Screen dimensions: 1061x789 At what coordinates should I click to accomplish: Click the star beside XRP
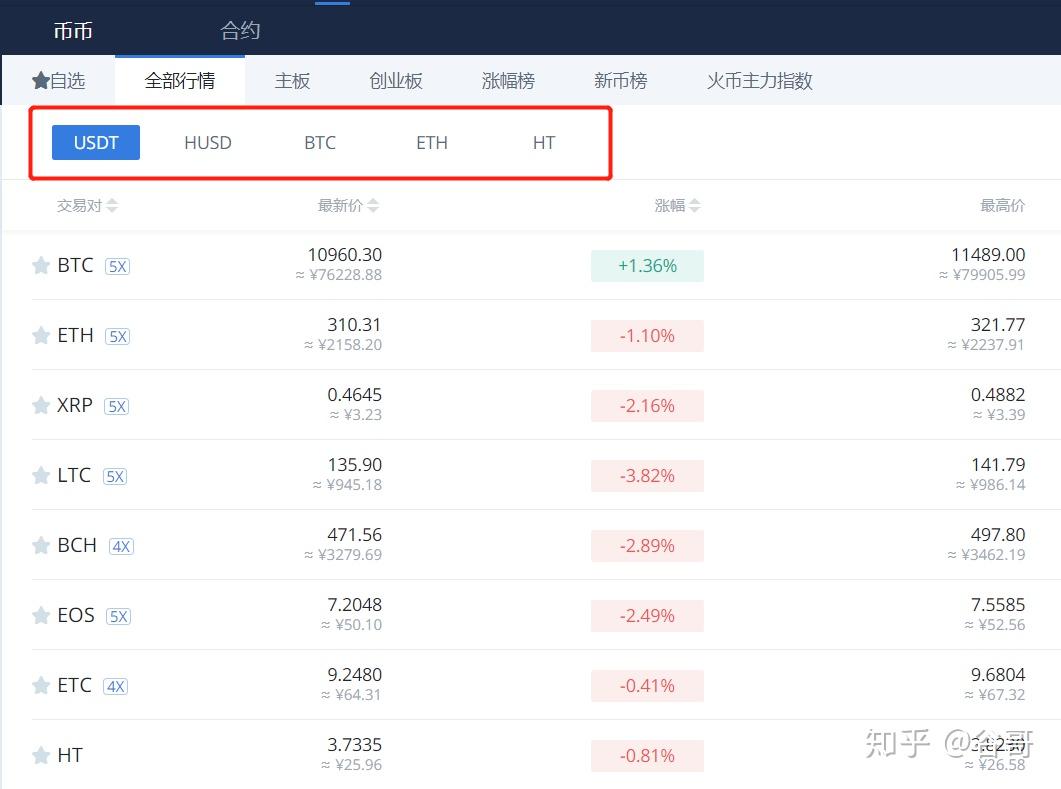40,405
